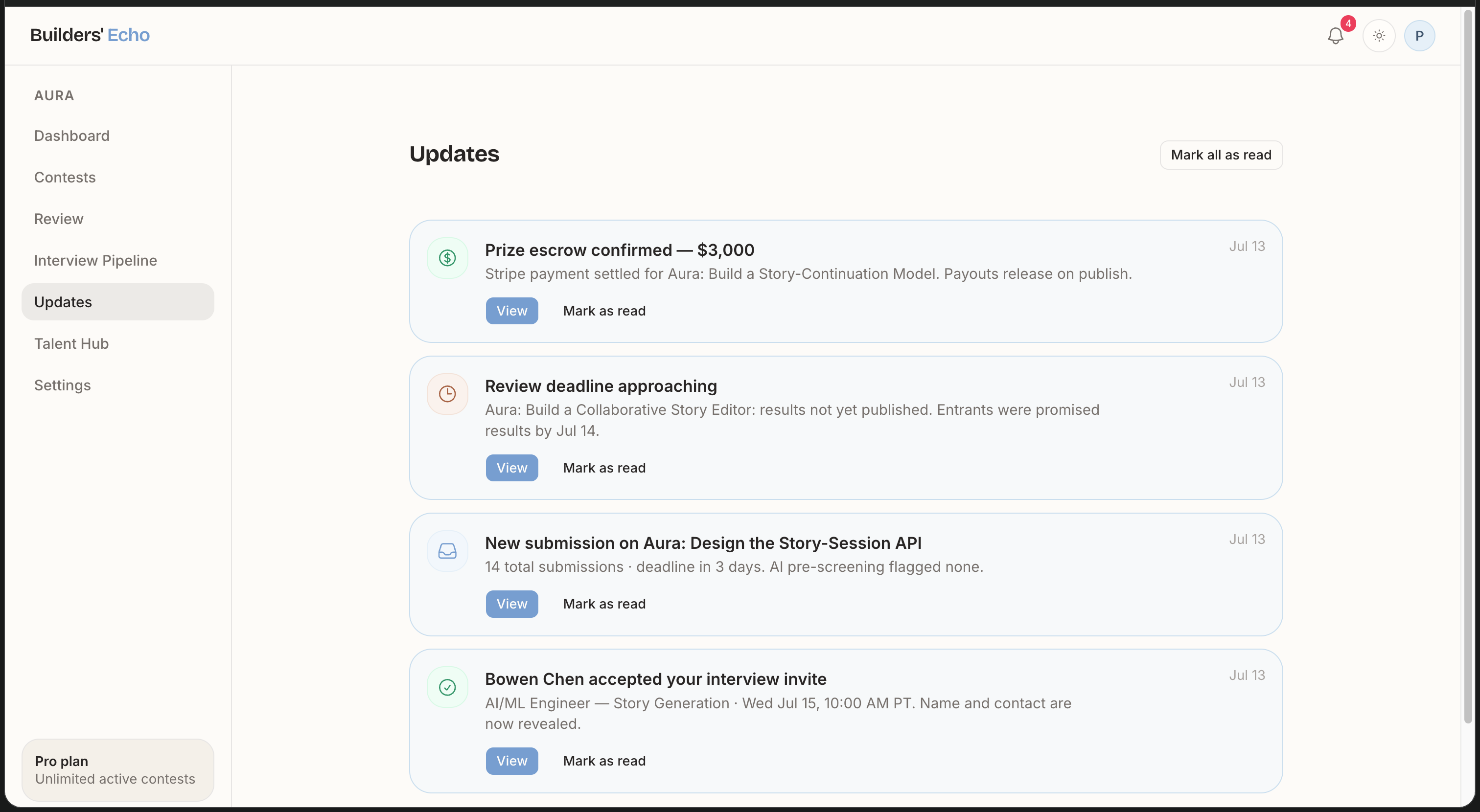Viewport: 1480px width, 812px height.
Task: Toggle light/dark theme sun icon
Action: coord(1379,36)
